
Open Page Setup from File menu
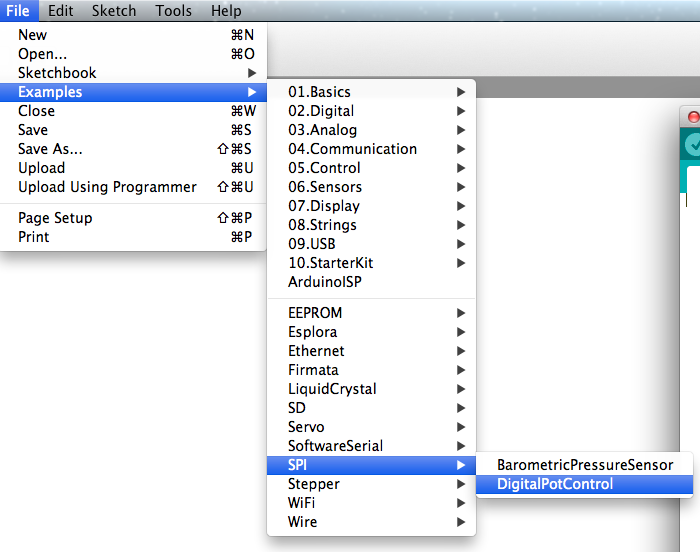pyautogui.click(x=133, y=218)
